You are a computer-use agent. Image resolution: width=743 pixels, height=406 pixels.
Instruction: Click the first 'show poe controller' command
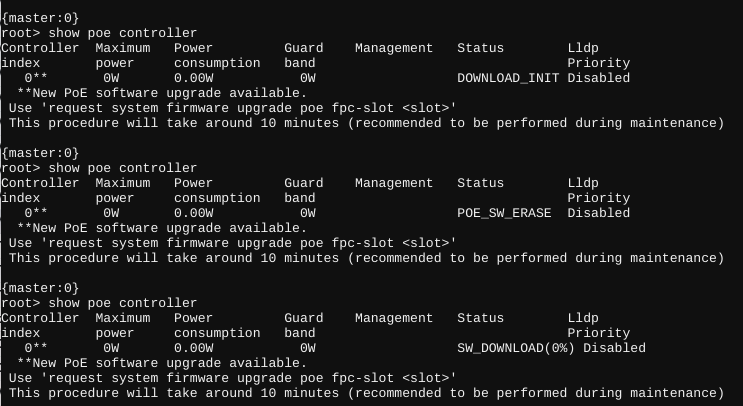[123, 33]
